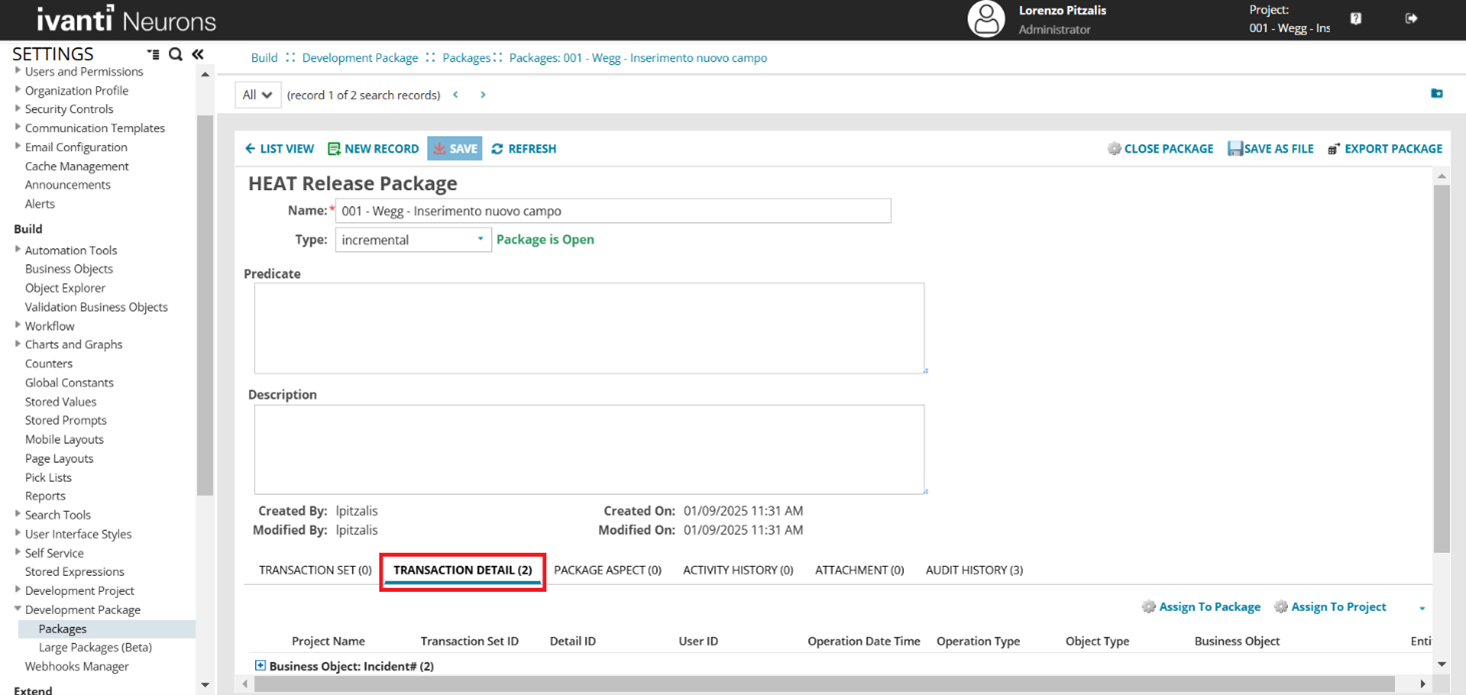Expand Automation Tools tree node
Screen dimensions: 1466x695
coord(18,250)
